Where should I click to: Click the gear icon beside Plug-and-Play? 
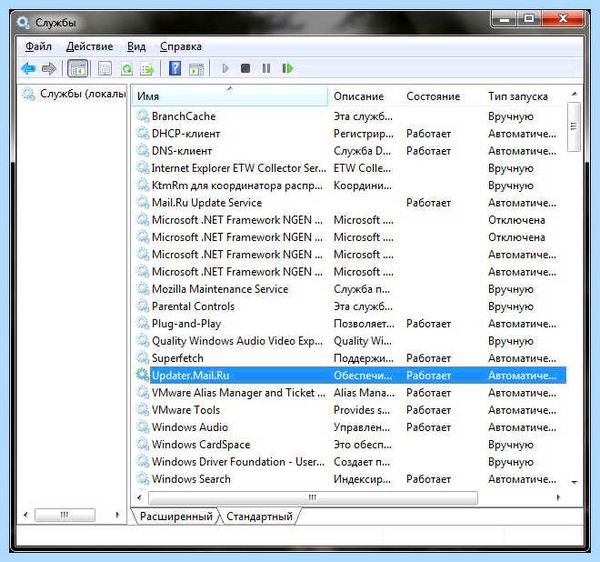tap(143, 323)
